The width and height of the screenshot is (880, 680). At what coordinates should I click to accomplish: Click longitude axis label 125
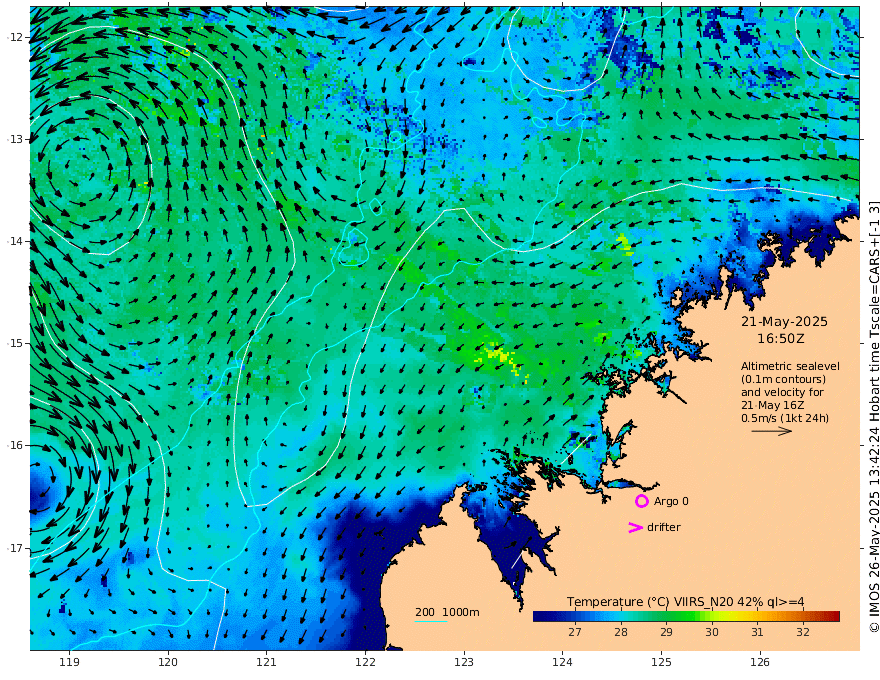[661, 663]
